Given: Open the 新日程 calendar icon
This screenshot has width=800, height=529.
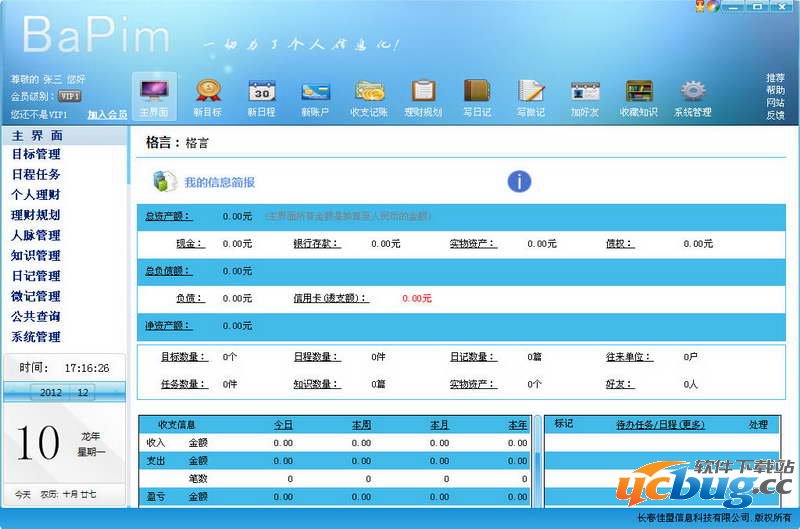Looking at the screenshot, I should [262, 91].
